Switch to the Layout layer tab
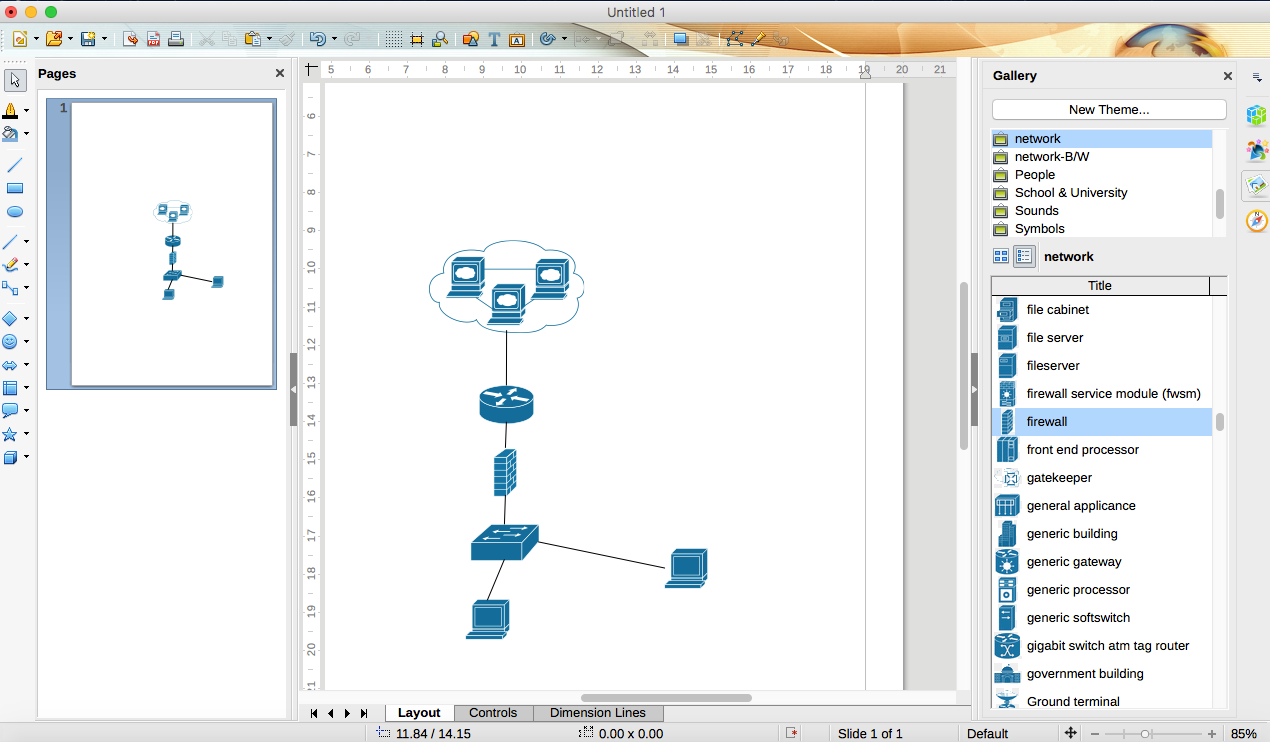The height and width of the screenshot is (742, 1270). coord(419,713)
